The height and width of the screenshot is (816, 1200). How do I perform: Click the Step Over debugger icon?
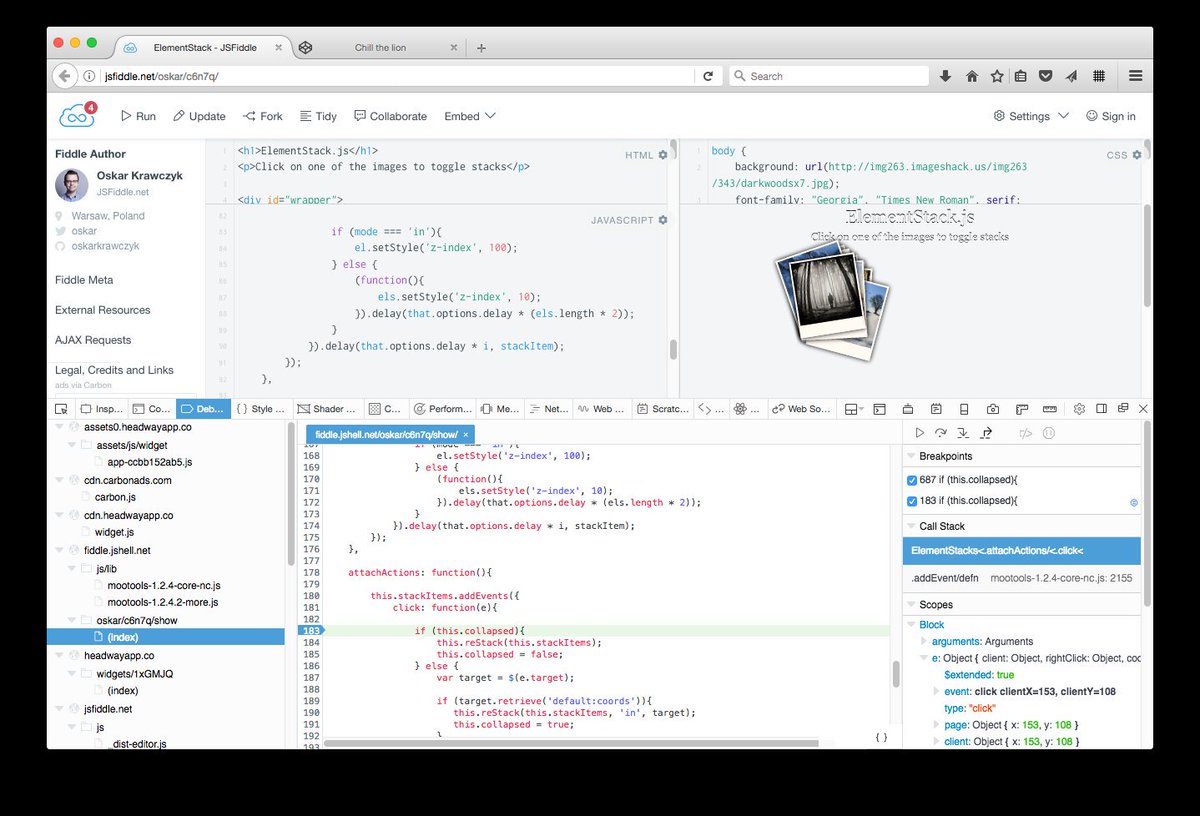[x=941, y=433]
